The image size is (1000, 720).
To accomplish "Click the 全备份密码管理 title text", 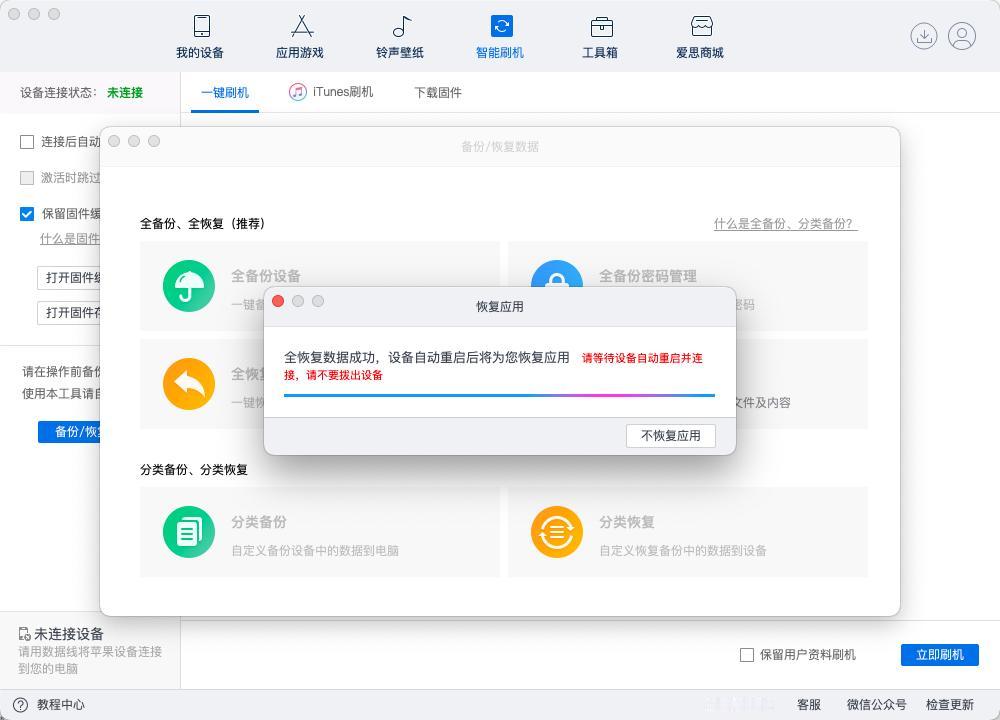I will (x=648, y=276).
